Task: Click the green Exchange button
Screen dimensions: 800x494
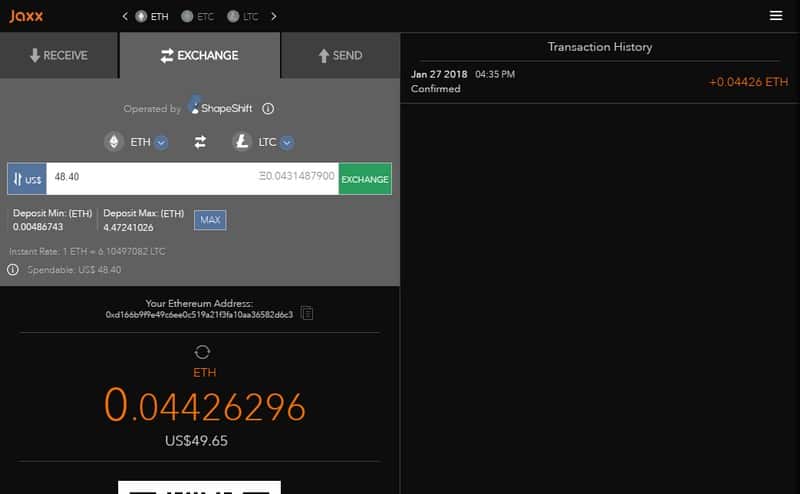Action: 365,179
